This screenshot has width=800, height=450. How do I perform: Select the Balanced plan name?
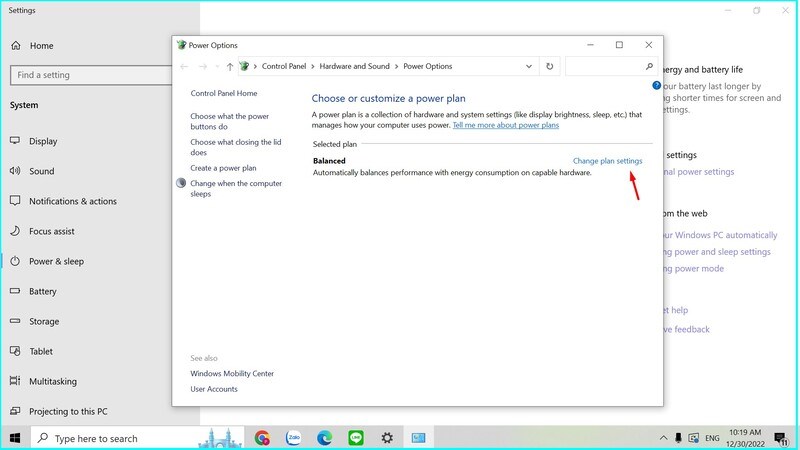pyautogui.click(x=329, y=161)
